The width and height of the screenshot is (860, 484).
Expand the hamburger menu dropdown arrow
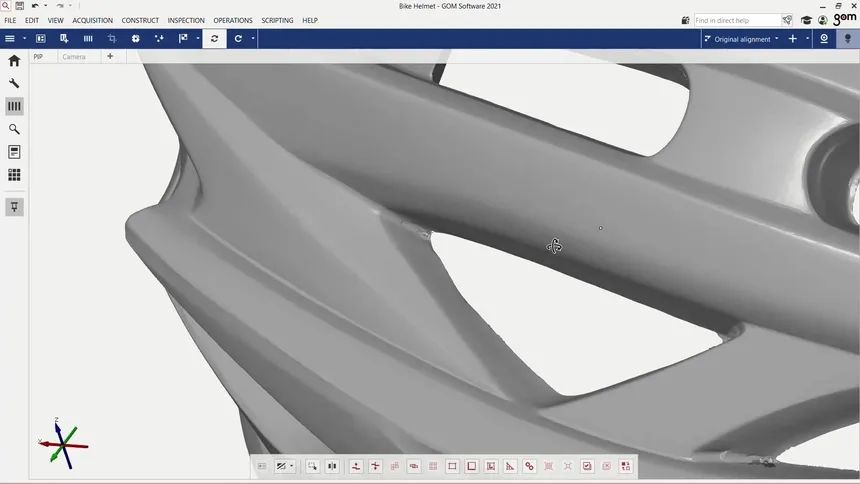[23, 39]
